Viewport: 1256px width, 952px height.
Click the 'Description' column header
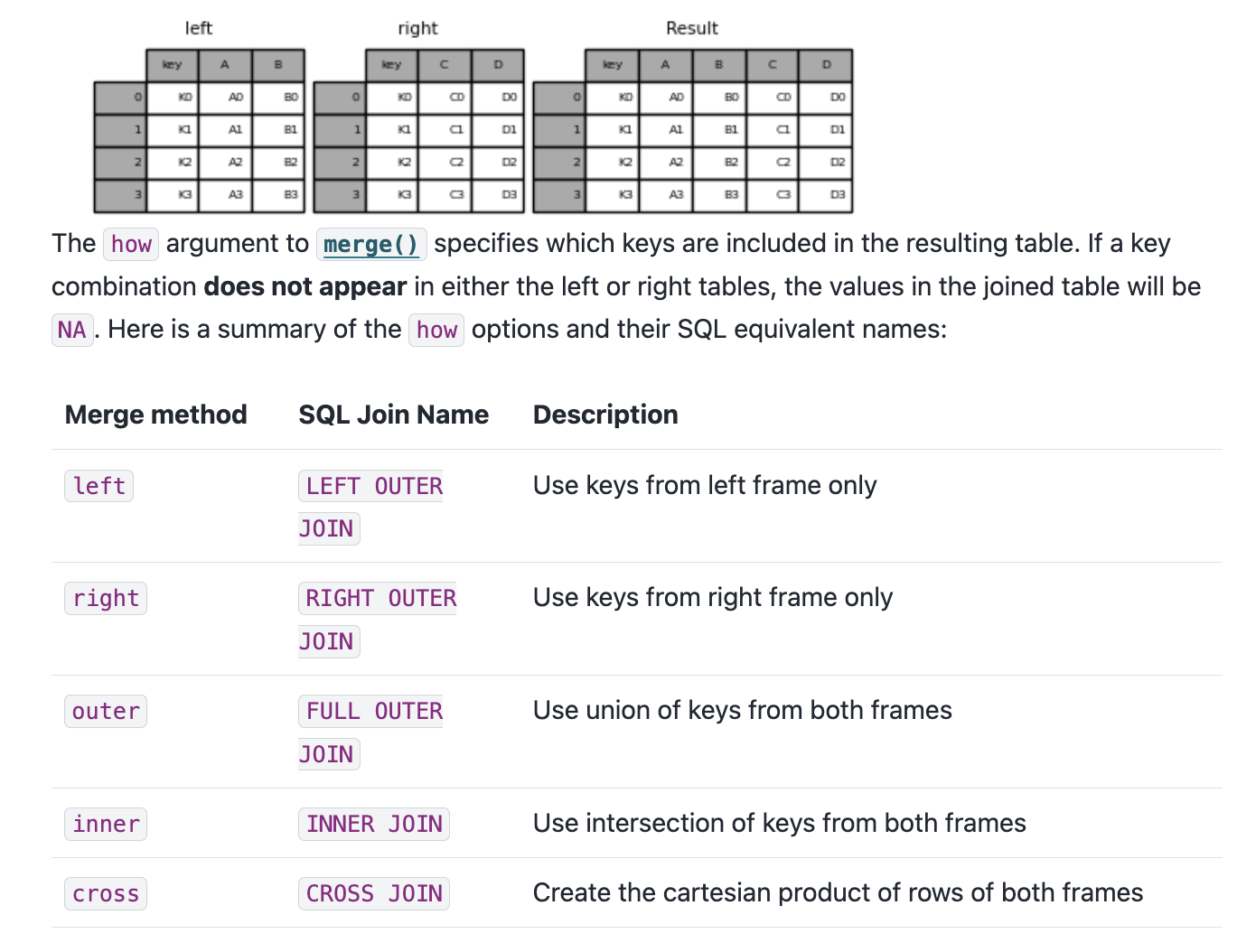pos(605,415)
